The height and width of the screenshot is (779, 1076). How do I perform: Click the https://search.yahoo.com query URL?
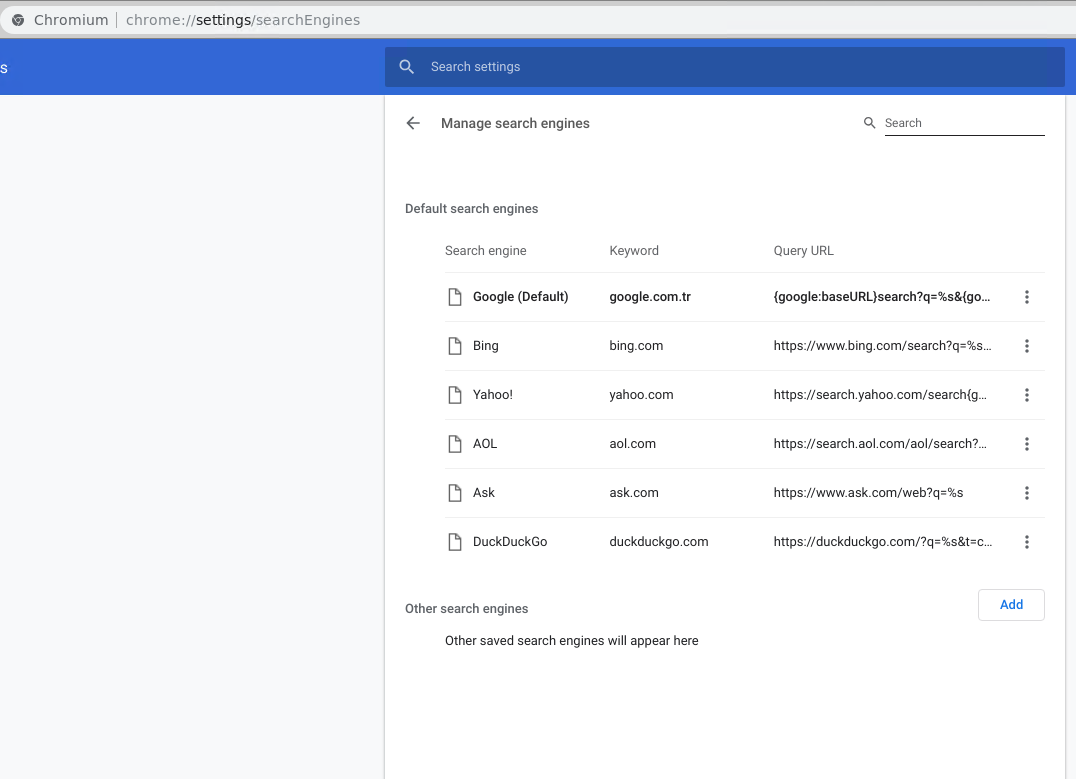[x=880, y=395]
